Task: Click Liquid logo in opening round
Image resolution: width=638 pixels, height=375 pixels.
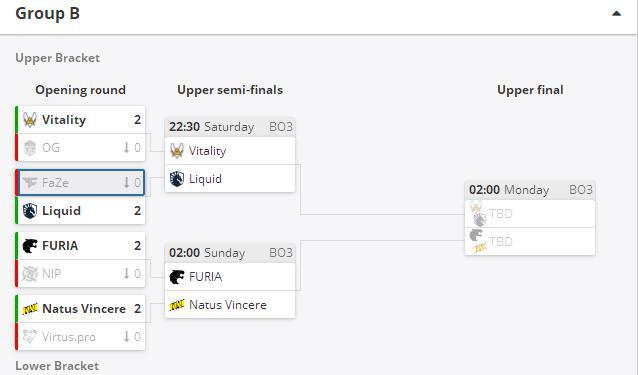Action: point(30,211)
